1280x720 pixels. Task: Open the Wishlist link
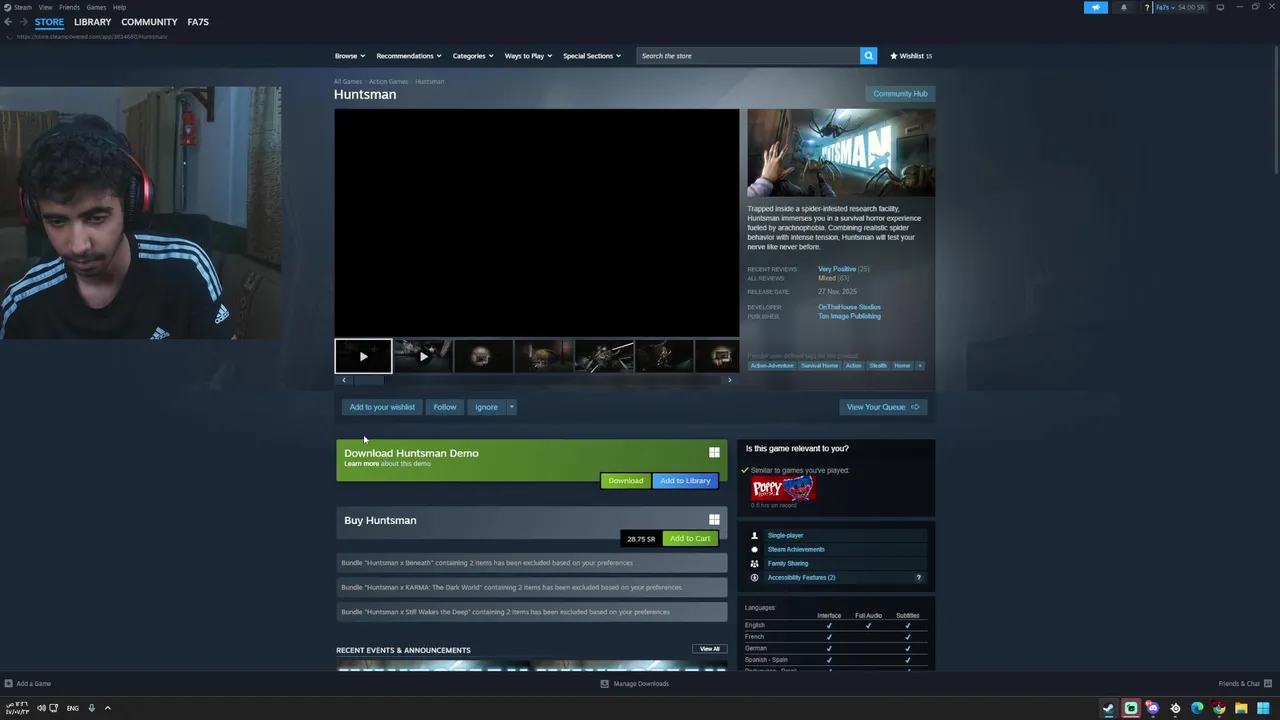coord(911,56)
